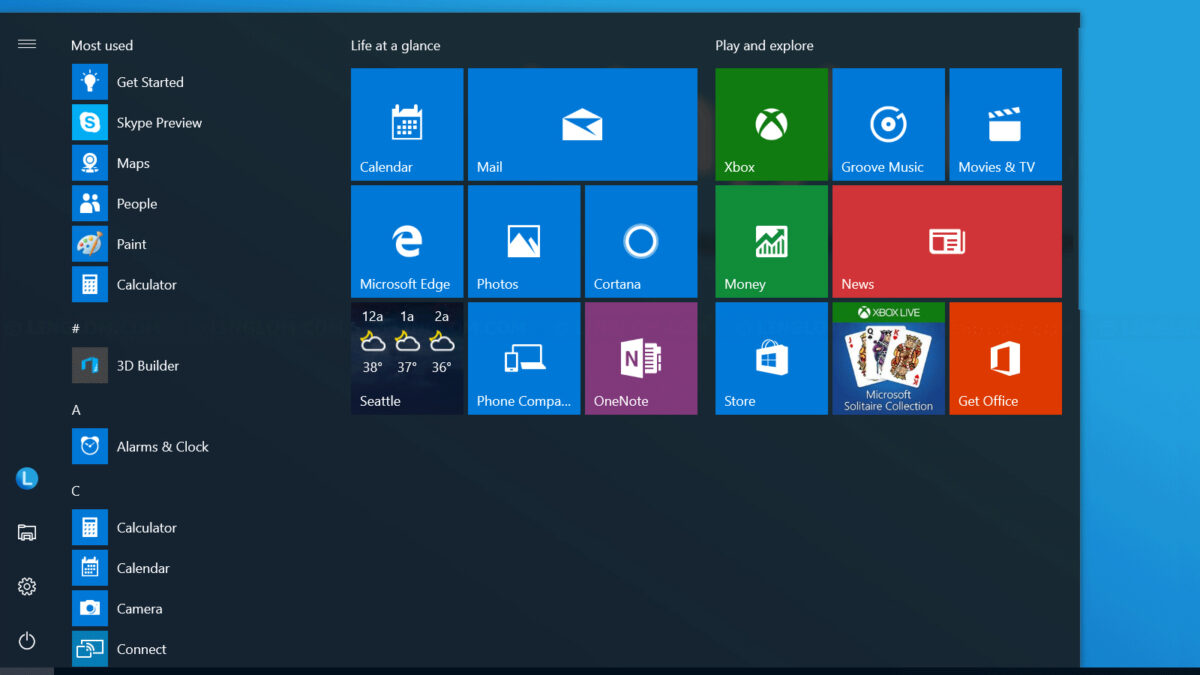Launch the Store tile
The image size is (1200, 675).
[771, 358]
